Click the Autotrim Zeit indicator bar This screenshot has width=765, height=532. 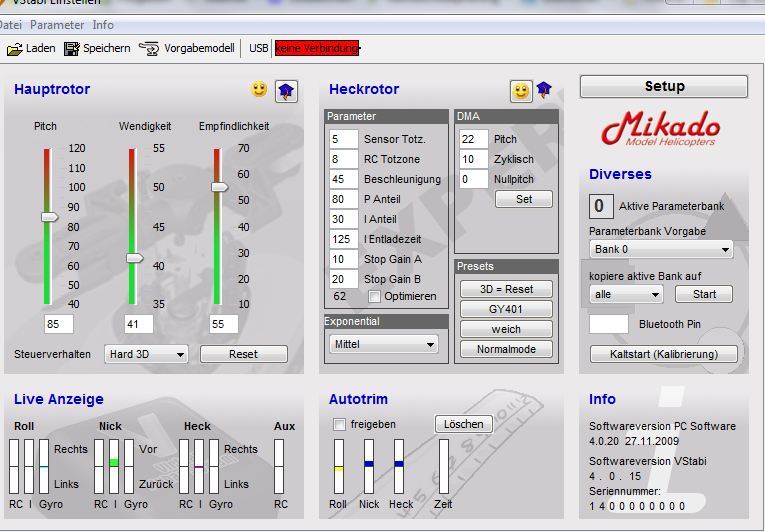pyautogui.click(x=443, y=466)
